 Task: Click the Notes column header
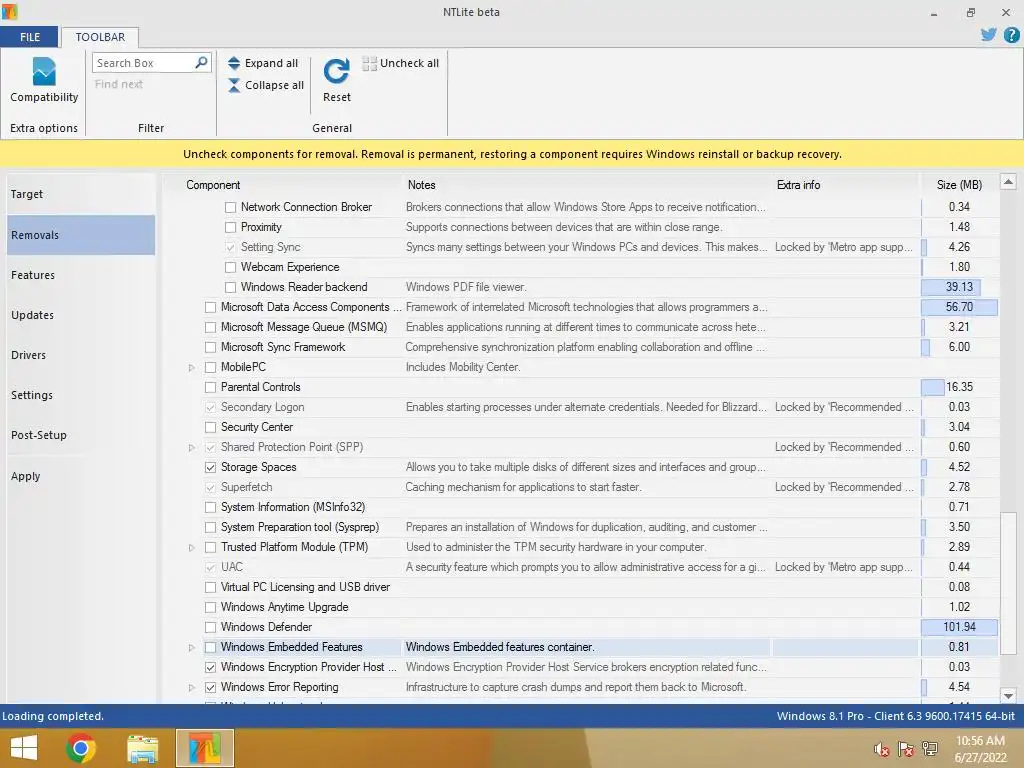pyautogui.click(x=421, y=185)
